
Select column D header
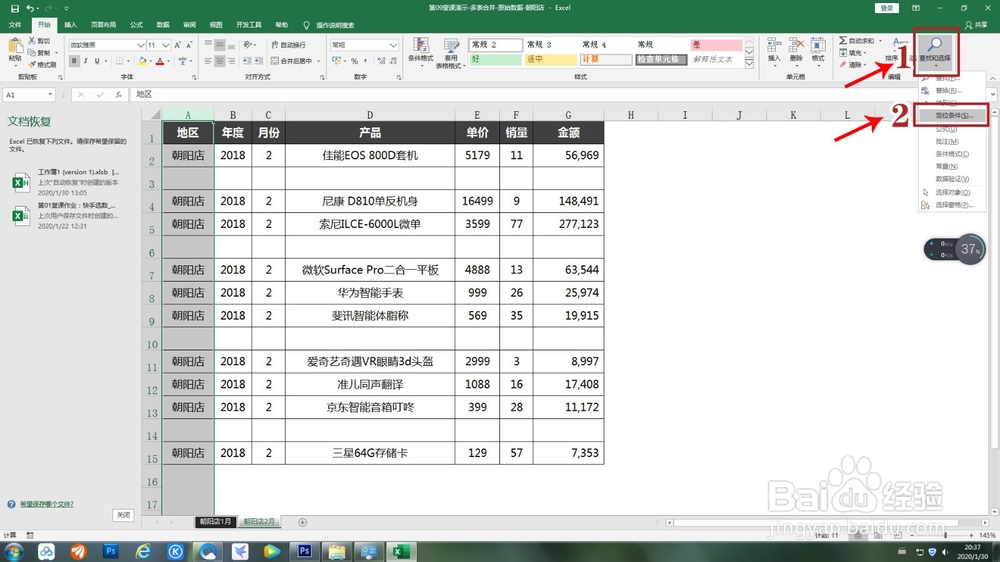370,115
